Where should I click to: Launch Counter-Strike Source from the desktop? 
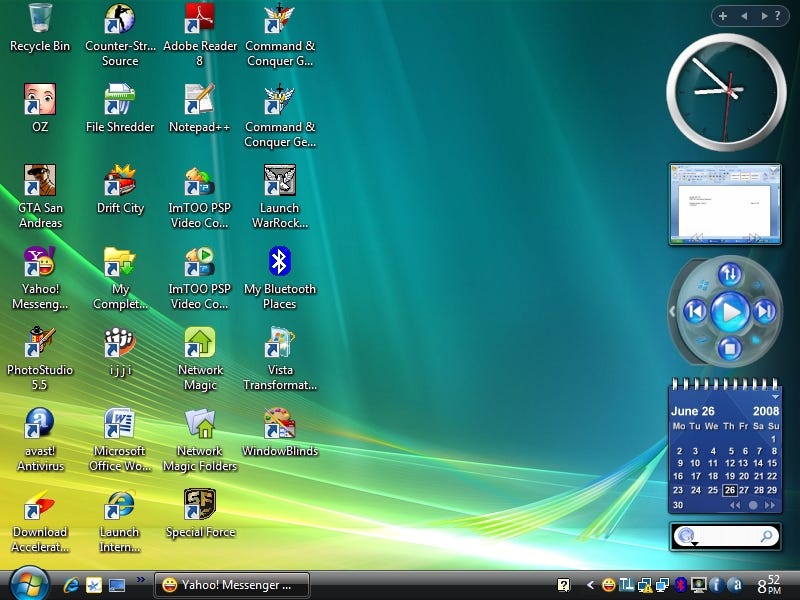(x=120, y=19)
